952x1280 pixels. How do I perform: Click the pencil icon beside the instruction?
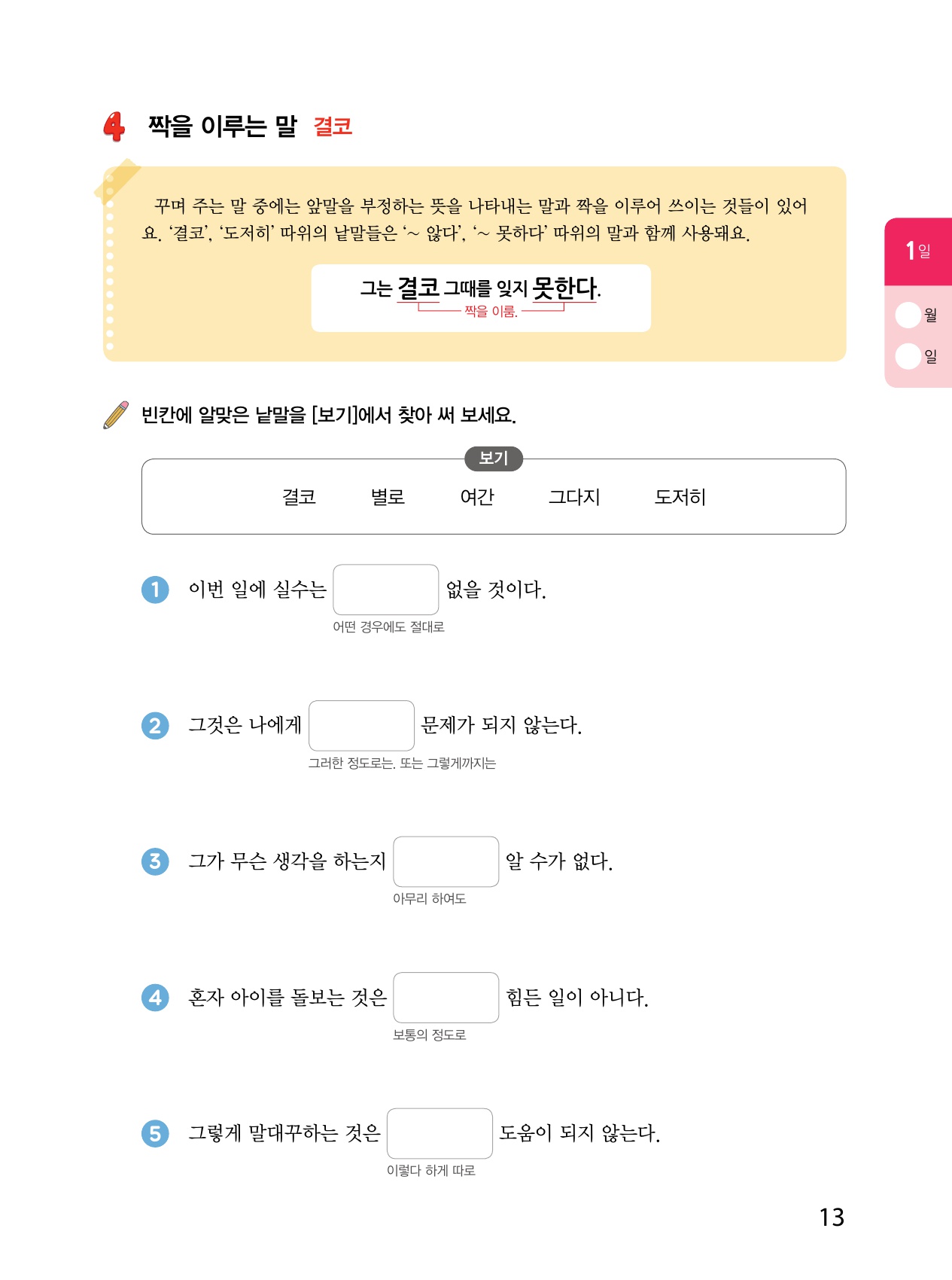(116, 415)
